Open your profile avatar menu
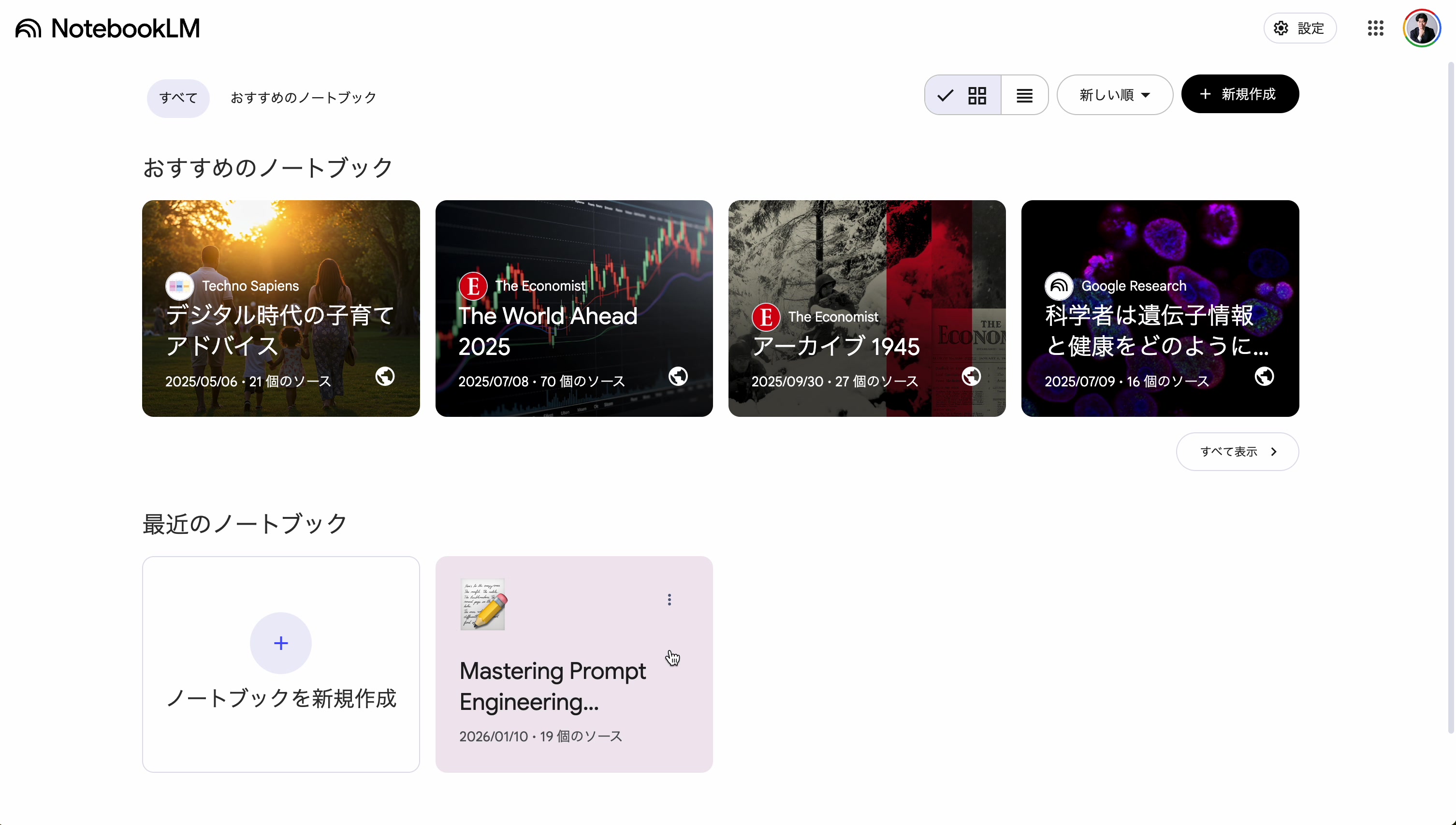Viewport: 1456px width, 825px height. 1422,28
